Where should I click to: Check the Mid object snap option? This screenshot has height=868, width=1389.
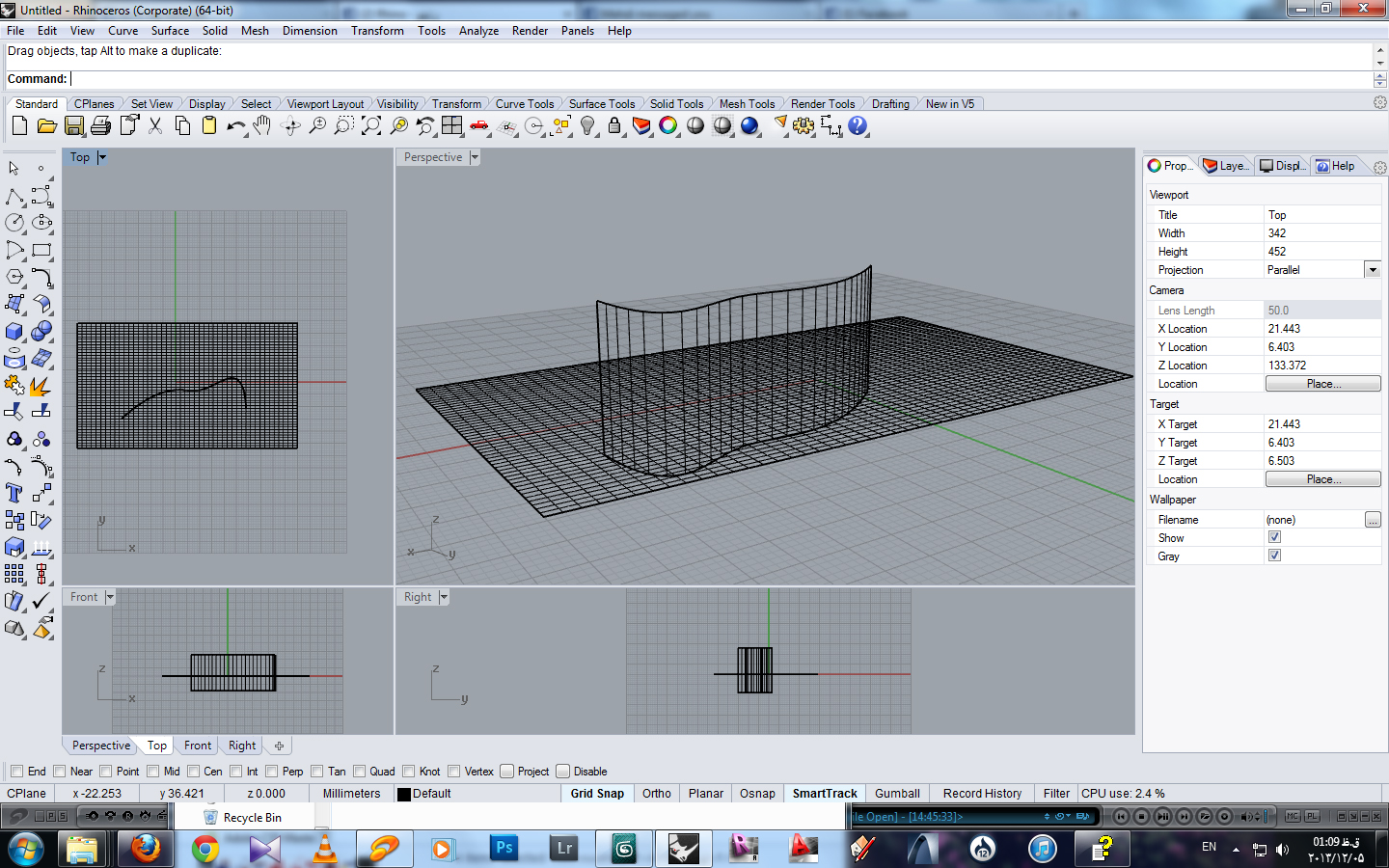coord(152,772)
